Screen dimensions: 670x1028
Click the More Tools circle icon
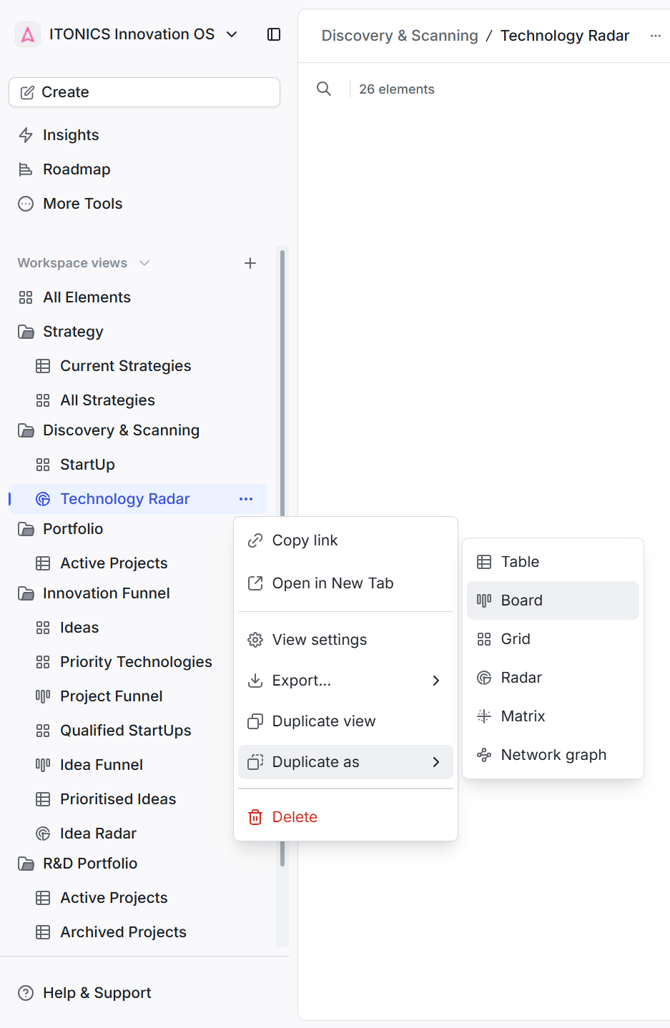pyautogui.click(x=26, y=203)
